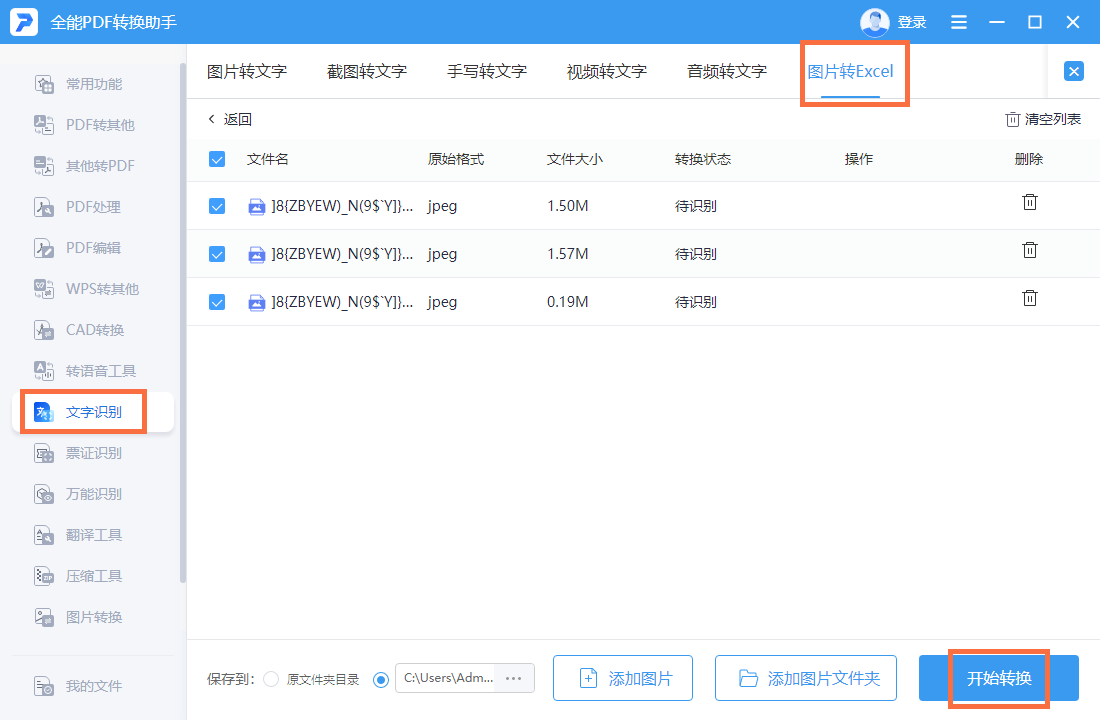The height and width of the screenshot is (720, 1100).
Task: Click the 转换状态 column header
Action: (703, 159)
